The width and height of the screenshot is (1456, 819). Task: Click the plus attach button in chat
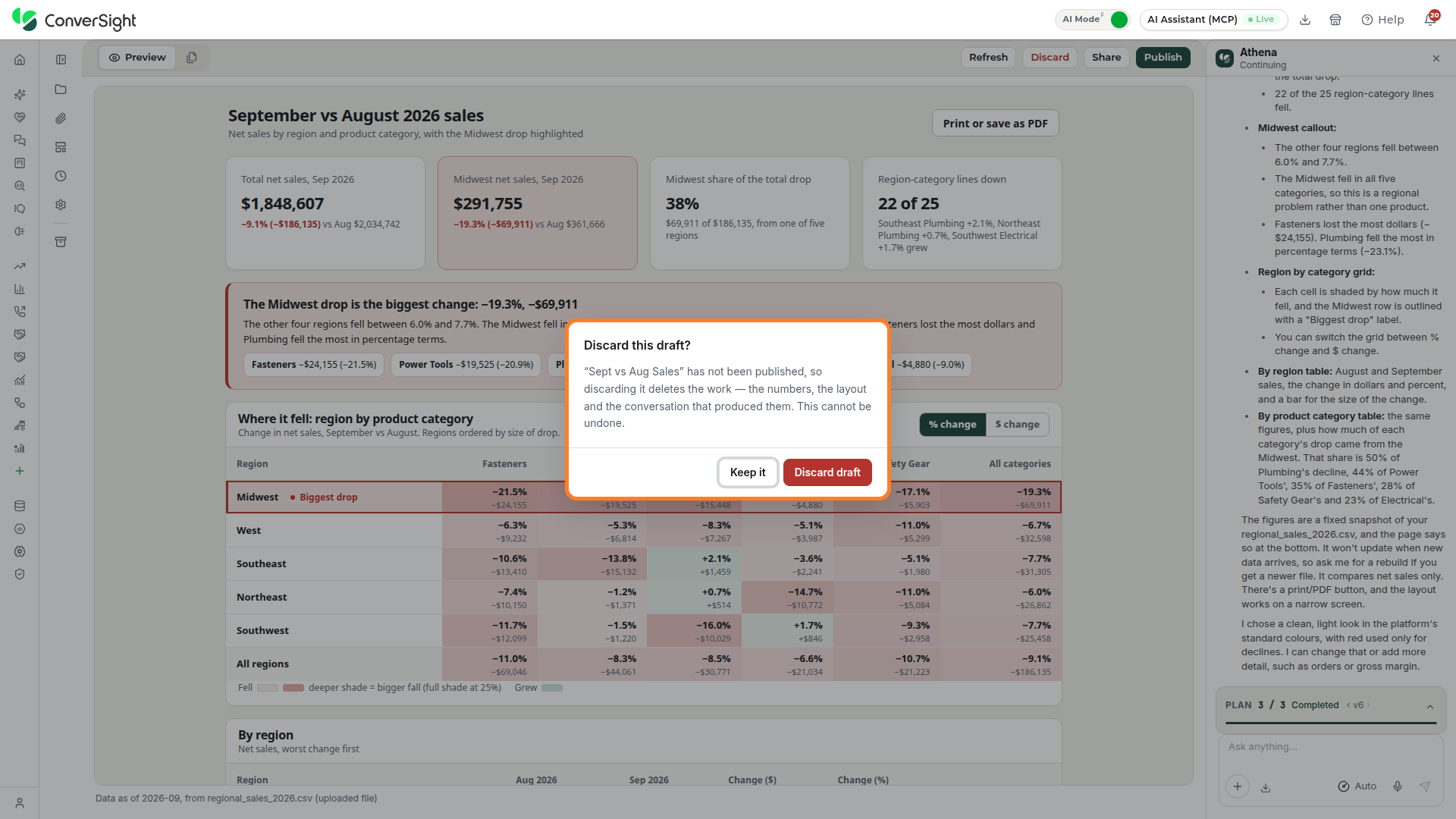1237,786
